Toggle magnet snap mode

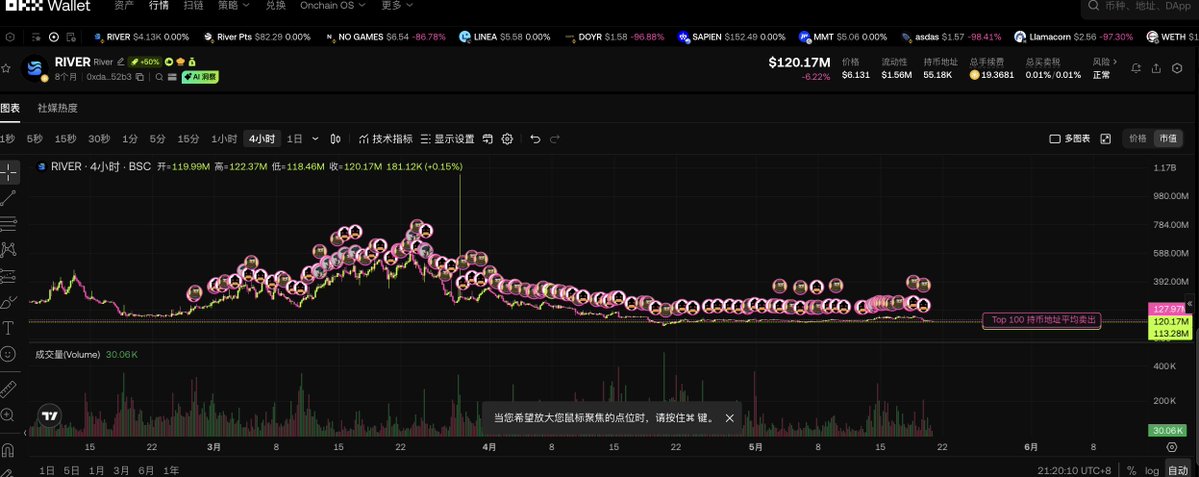pyautogui.click(x=8, y=449)
